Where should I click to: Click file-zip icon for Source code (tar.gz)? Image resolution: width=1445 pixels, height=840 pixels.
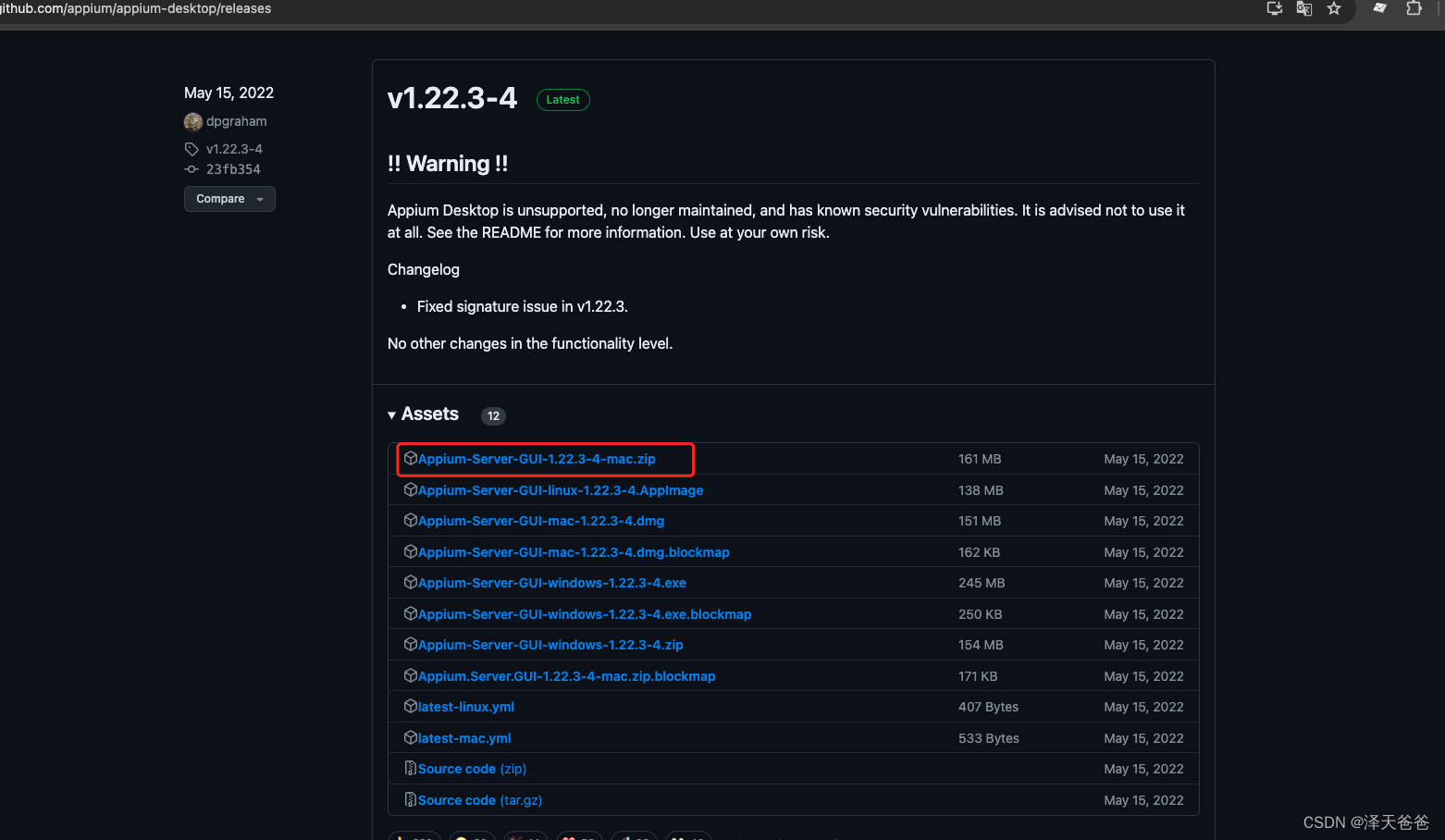[x=411, y=799]
